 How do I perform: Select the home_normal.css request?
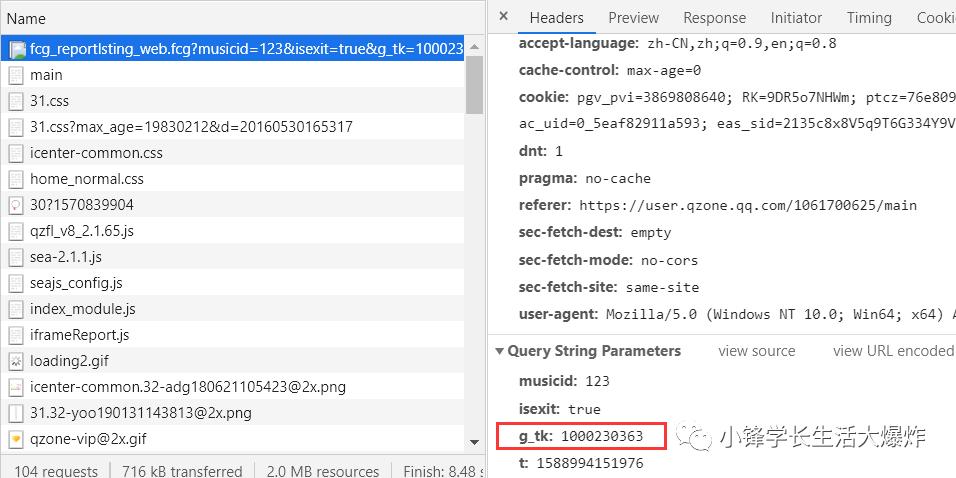point(87,179)
